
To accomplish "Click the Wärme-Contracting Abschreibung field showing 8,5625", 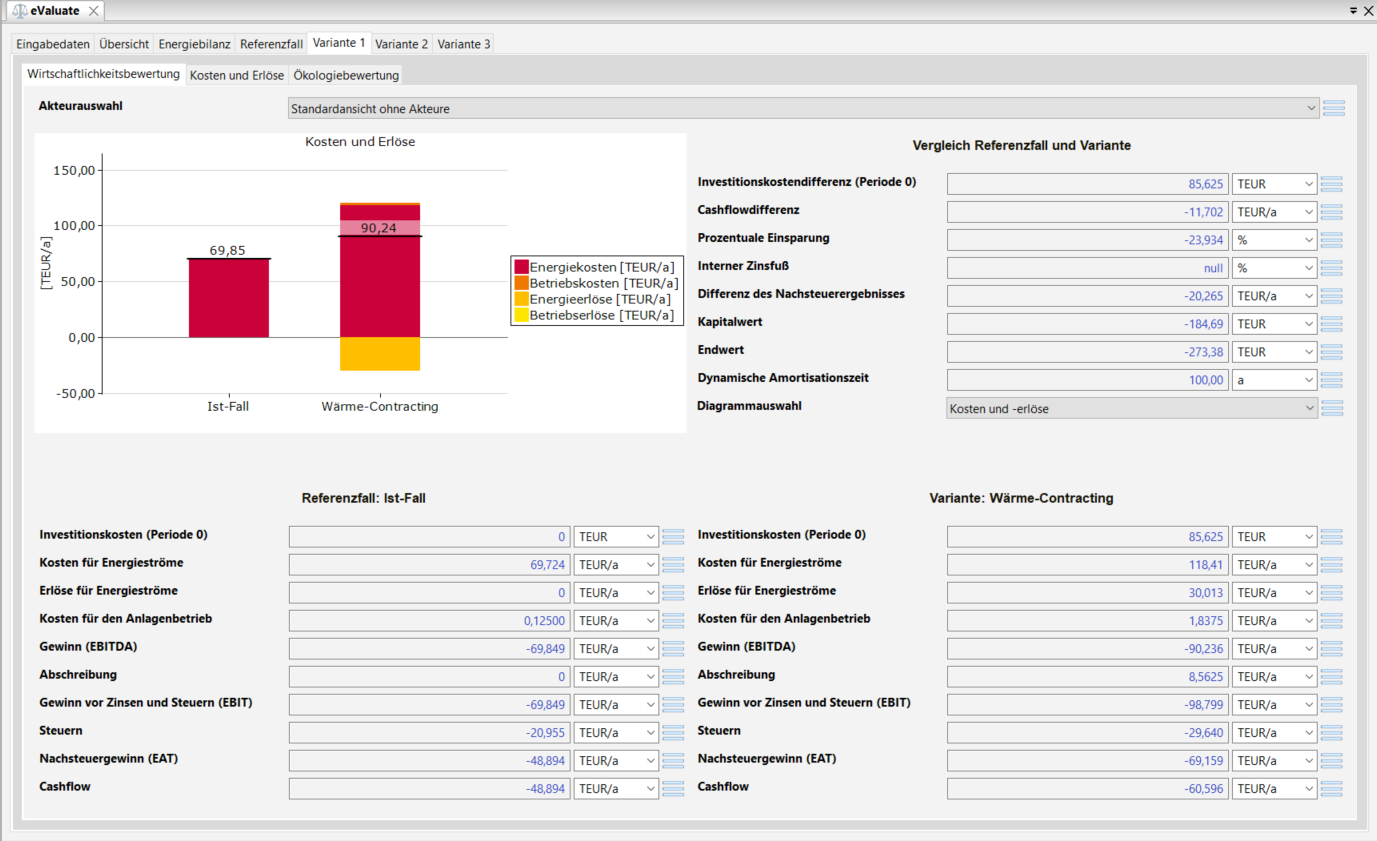I will 1088,677.
